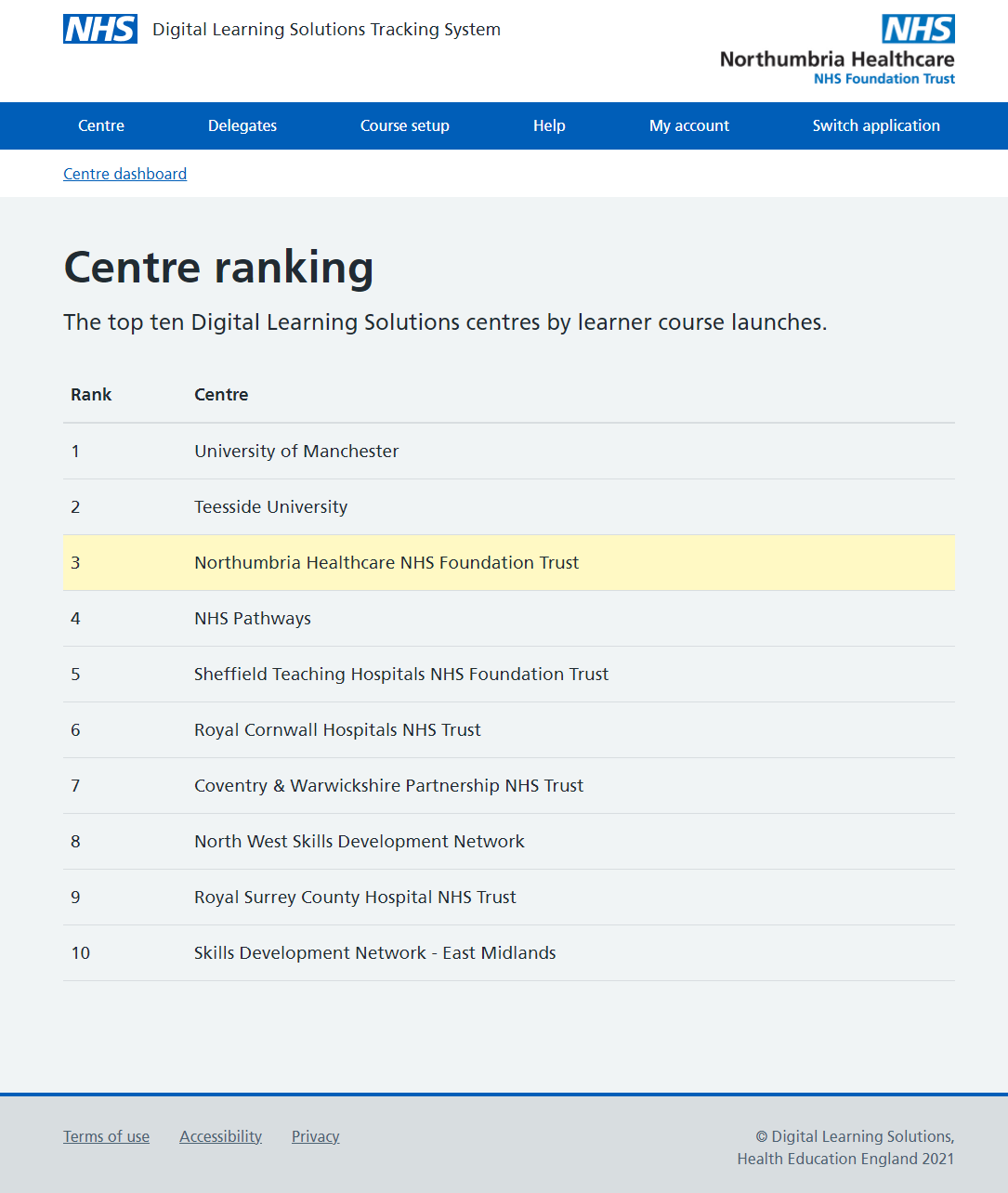Open the Privacy footer link
The height and width of the screenshot is (1193, 1008).
(315, 1136)
